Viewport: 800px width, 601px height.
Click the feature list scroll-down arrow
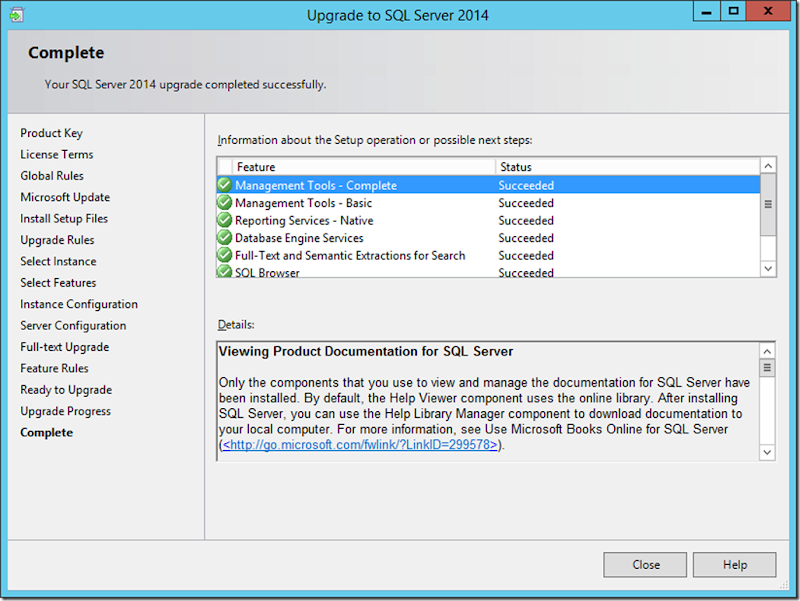point(768,268)
